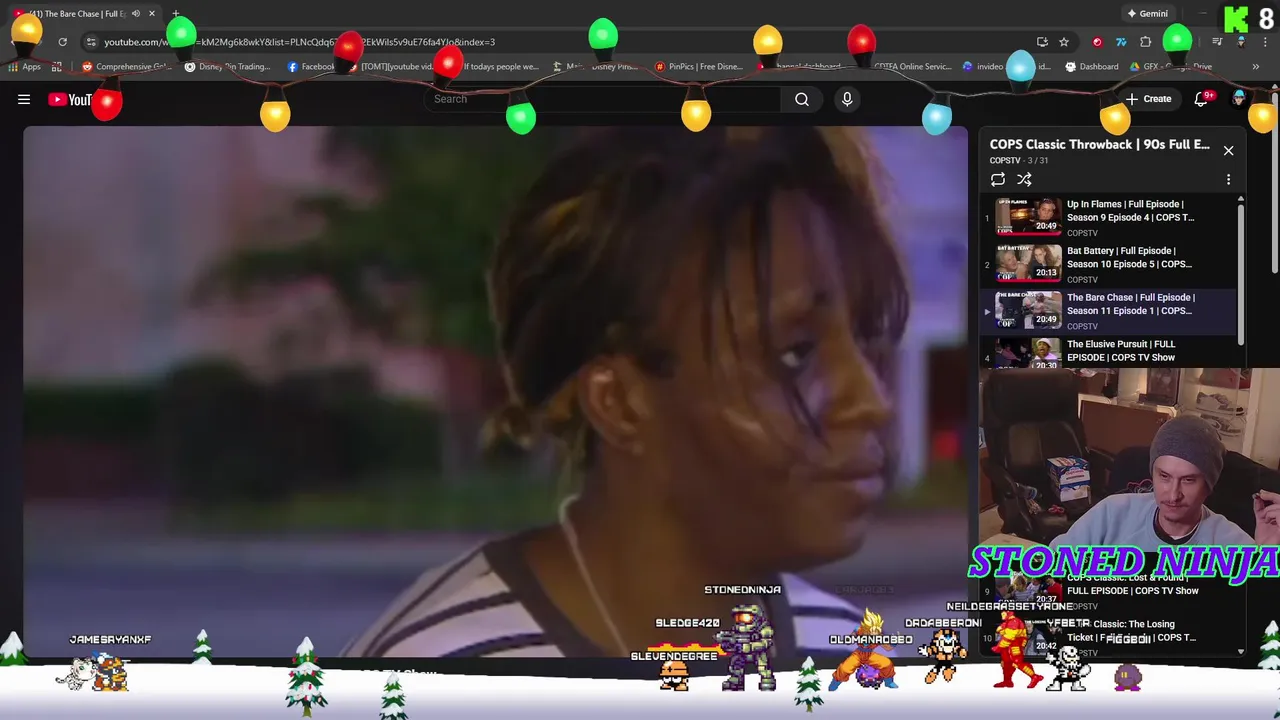Screen dimensions: 1280x720
Task: Click the Bat Battery video thumbnail
Action: [1028, 263]
